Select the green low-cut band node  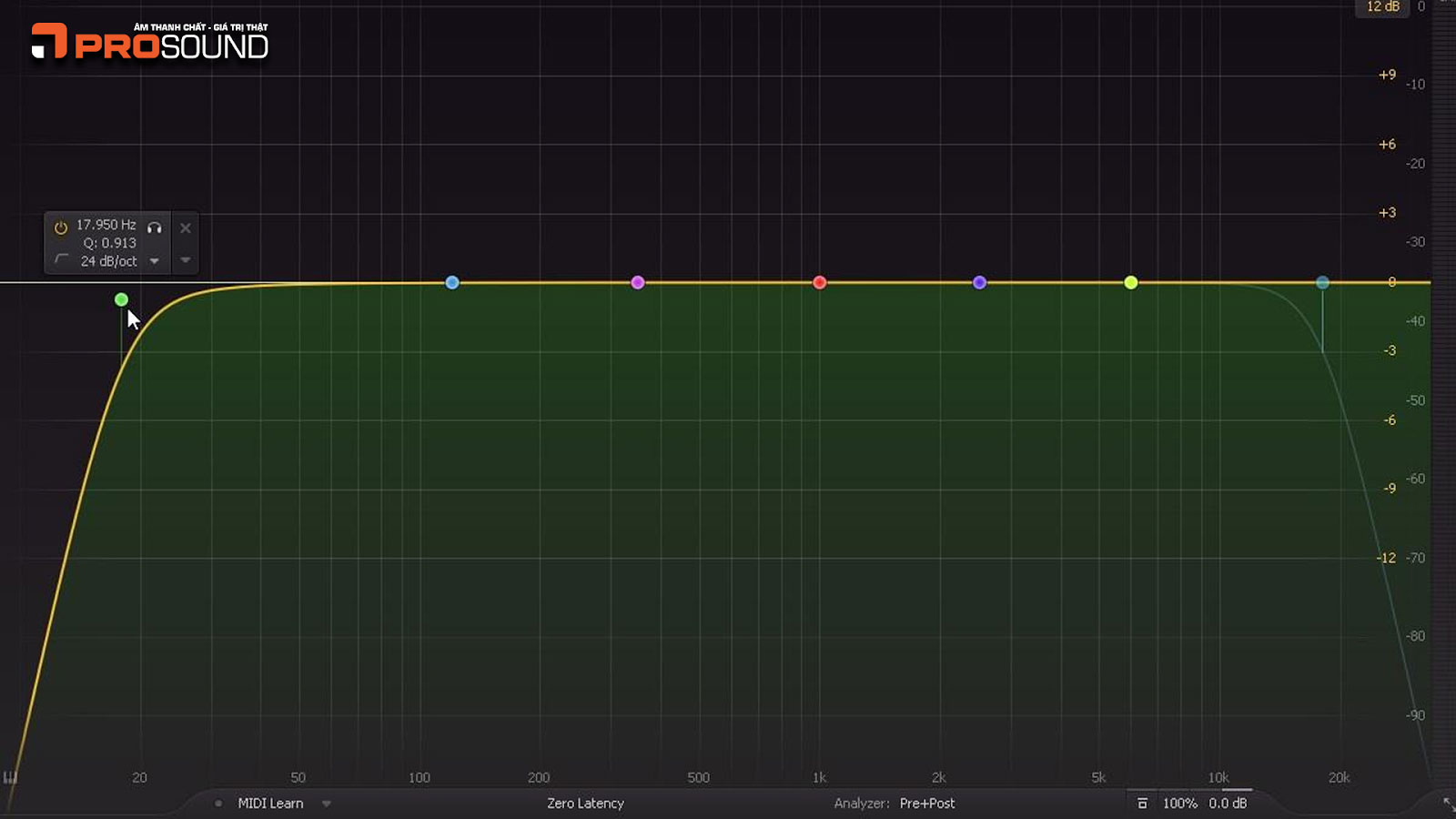121,299
